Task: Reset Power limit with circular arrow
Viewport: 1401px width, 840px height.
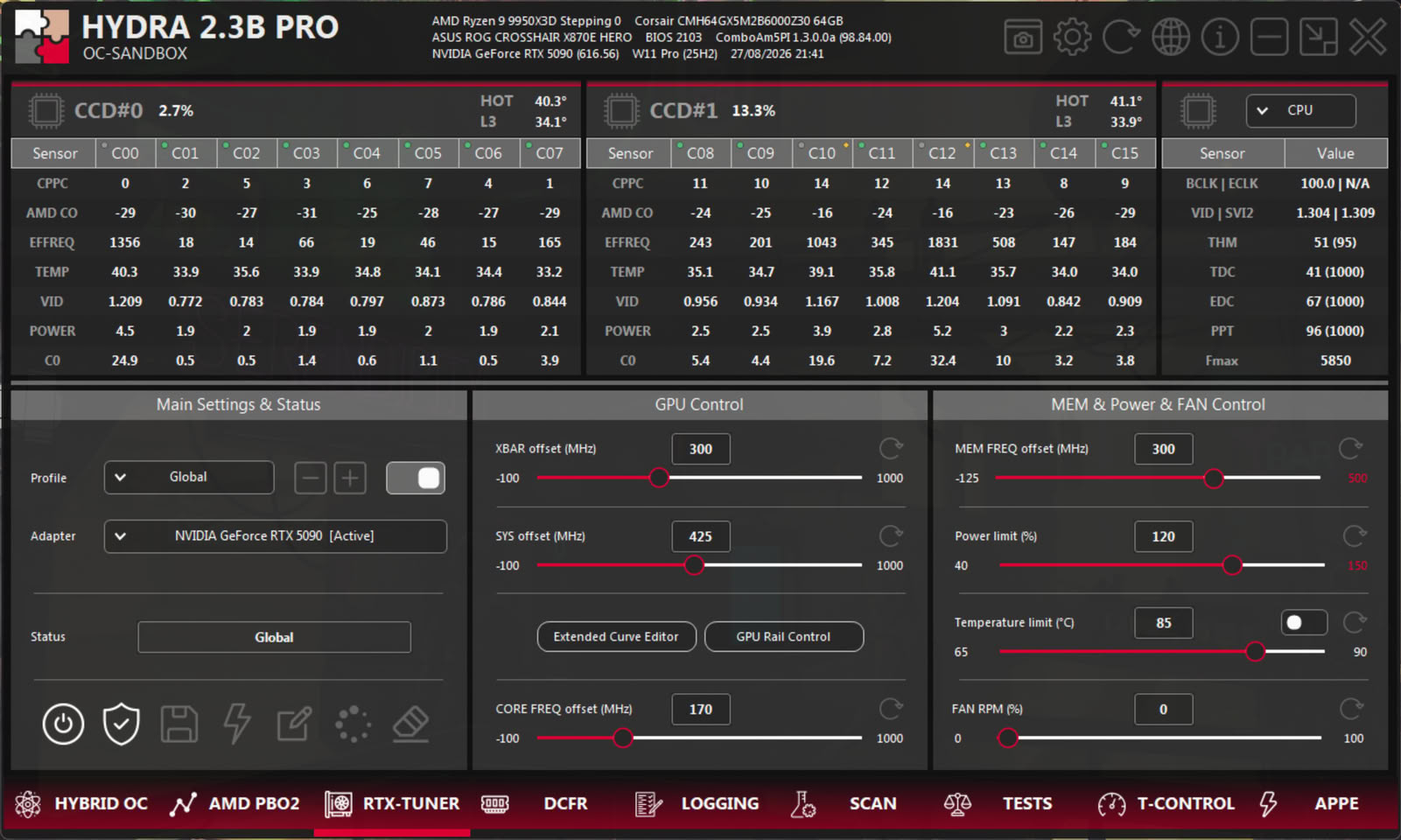Action: (1354, 536)
